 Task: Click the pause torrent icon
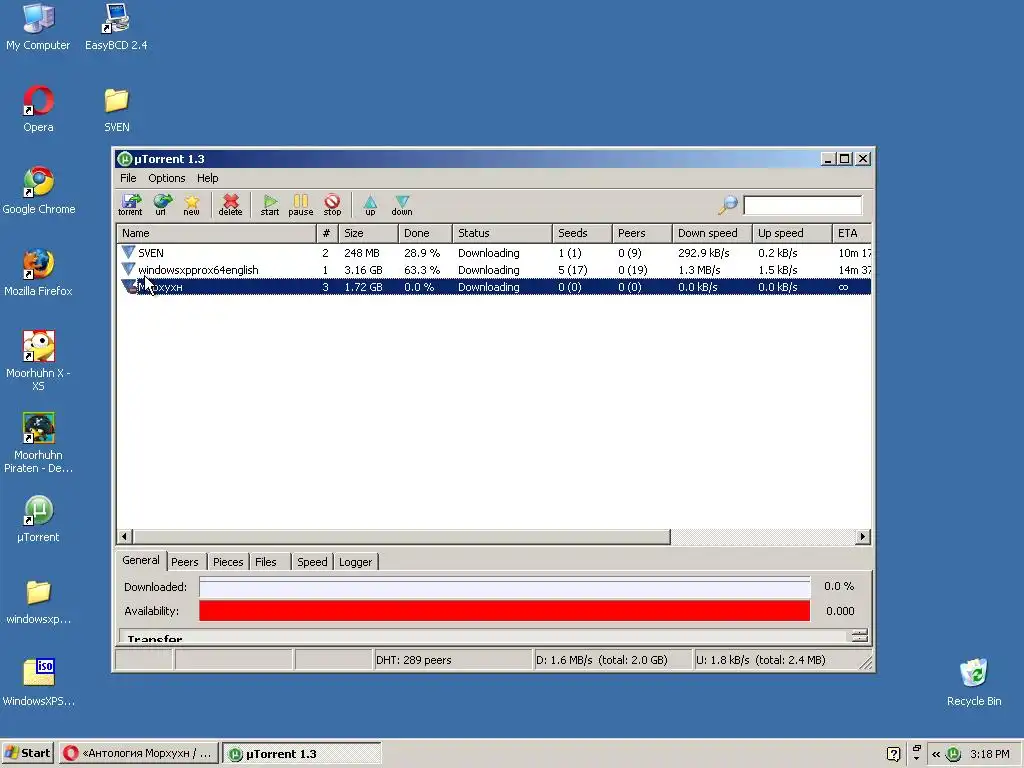(x=300, y=204)
